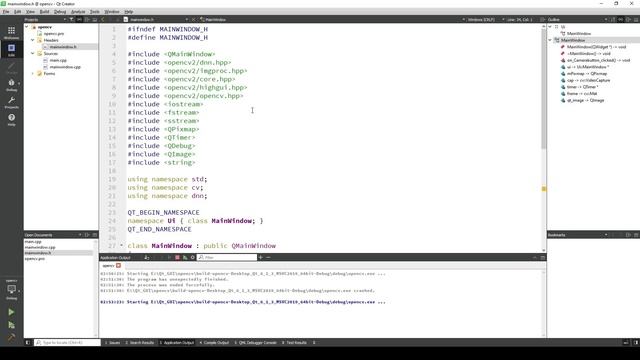Show the Search Results pane

tap(140, 342)
